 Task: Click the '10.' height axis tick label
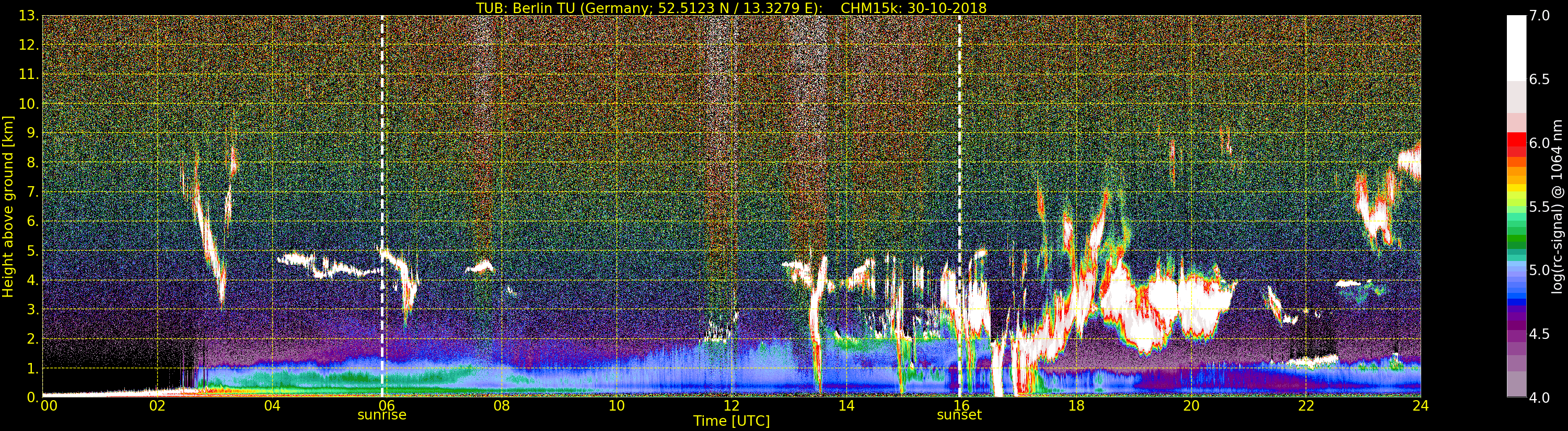pyautogui.click(x=28, y=104)
